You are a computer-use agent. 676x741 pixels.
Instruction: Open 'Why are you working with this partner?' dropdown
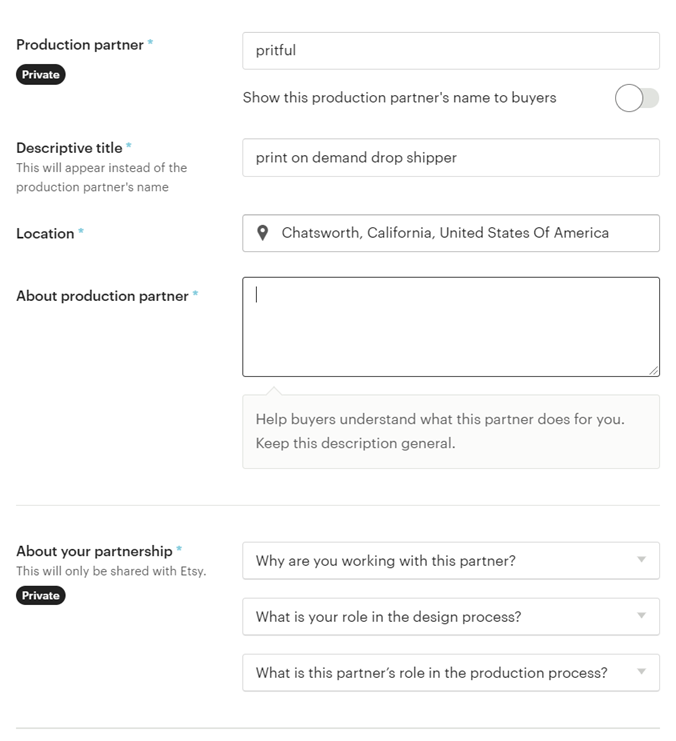pyautogui.click(x=451, y=560)
